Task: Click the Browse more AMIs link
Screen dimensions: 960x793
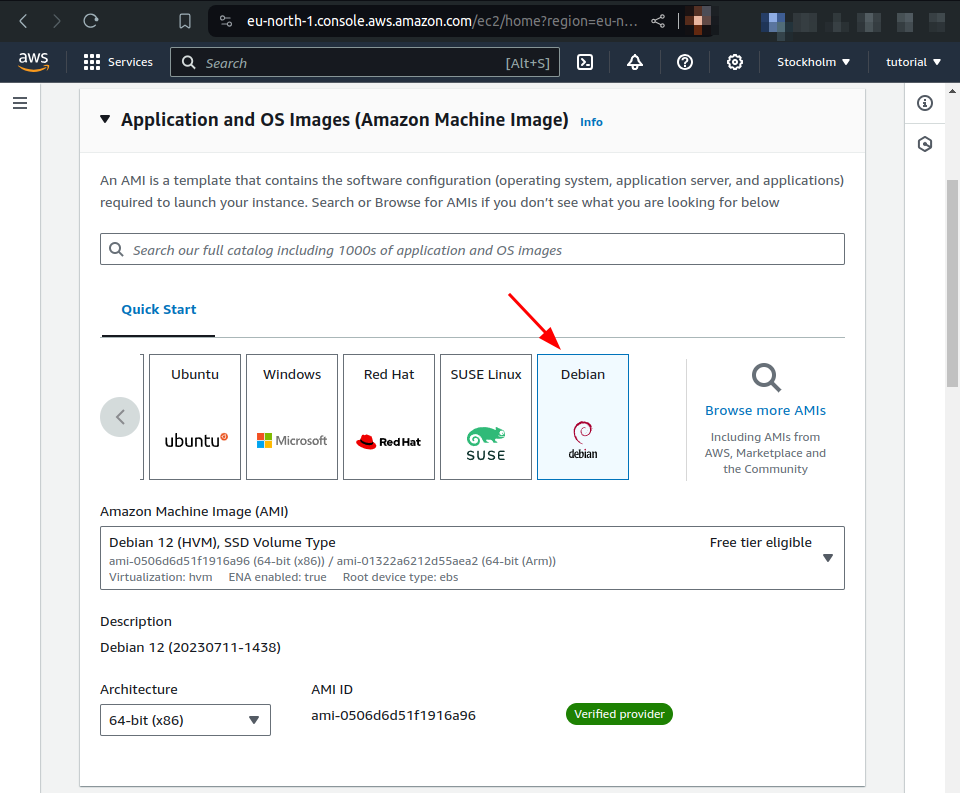Action: (x=765, y=410)
